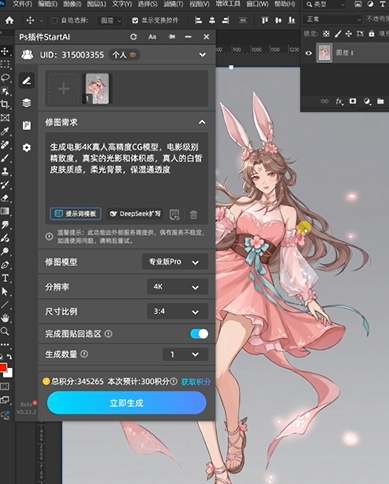Toggle lock all padlock icon
The height and width of the screenshot is (484, 389).
371,34
